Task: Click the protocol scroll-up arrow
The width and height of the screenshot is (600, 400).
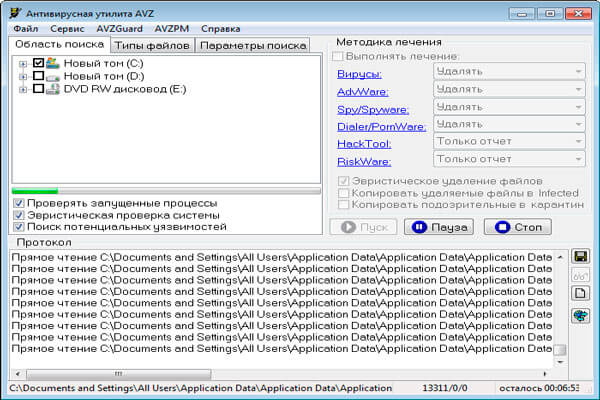Action: (561, 257)
